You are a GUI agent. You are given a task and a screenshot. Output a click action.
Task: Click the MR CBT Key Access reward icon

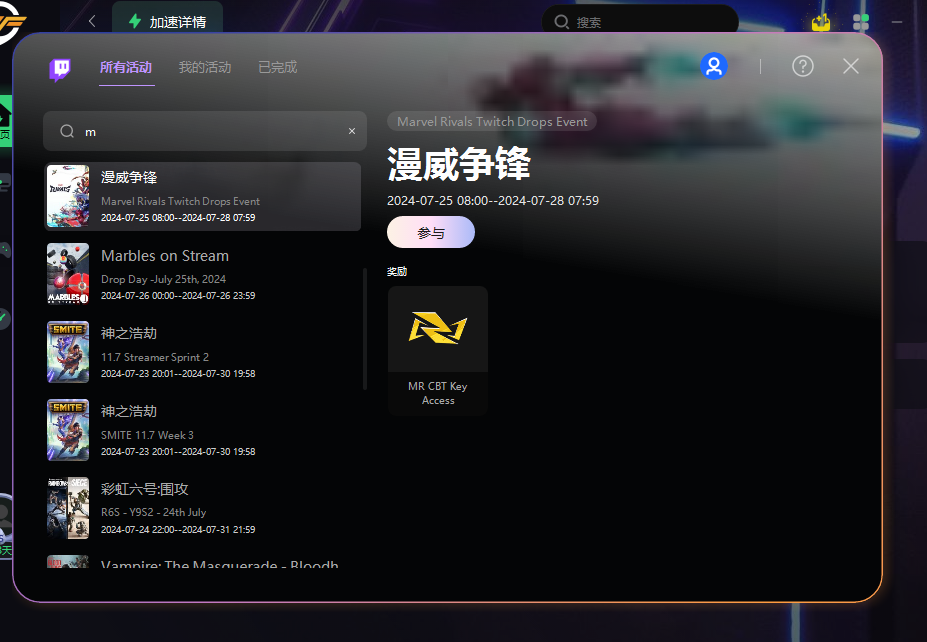pos(438,329)
